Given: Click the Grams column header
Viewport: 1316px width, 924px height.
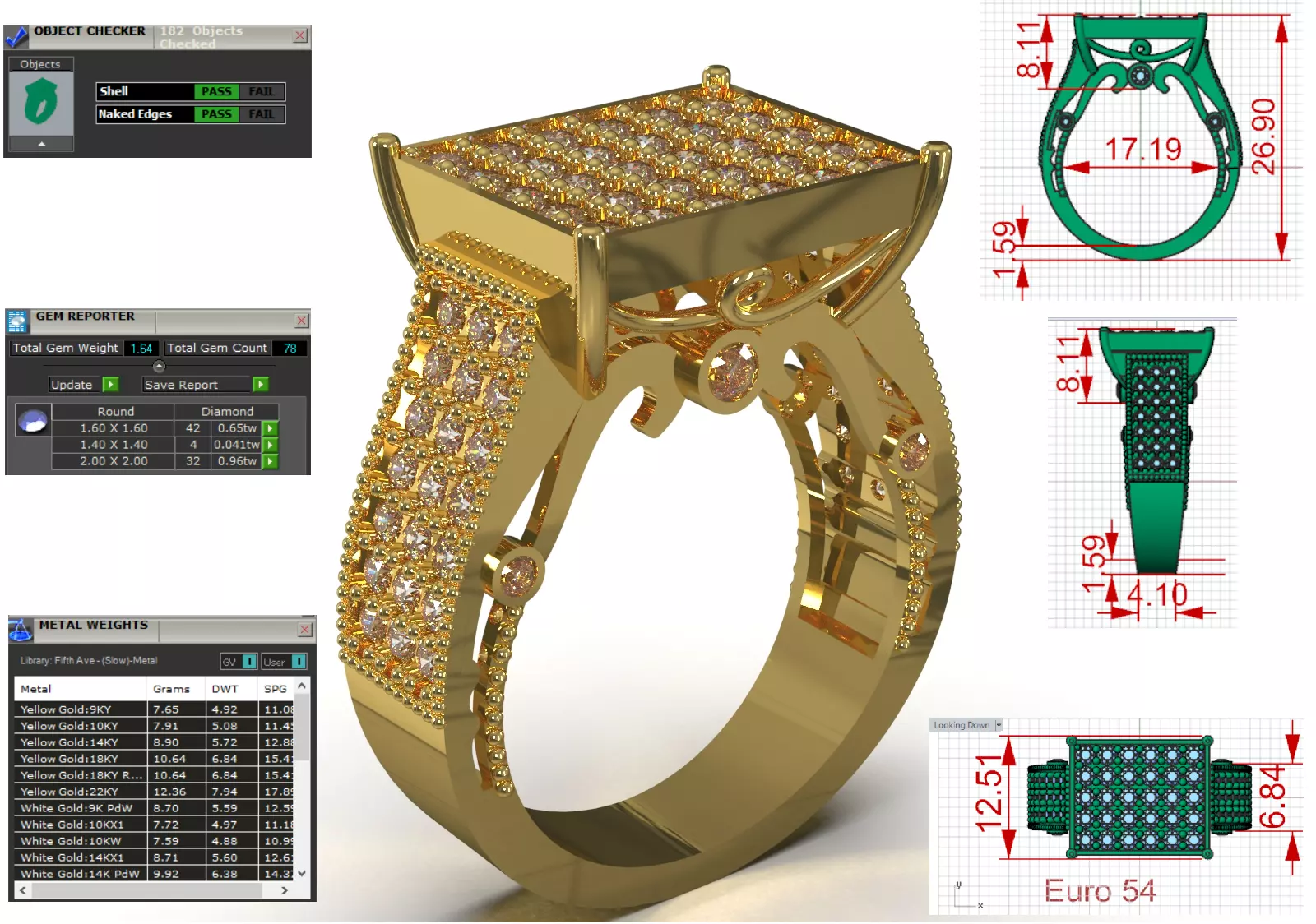Looking at the screenshot, I should (176, 689).
